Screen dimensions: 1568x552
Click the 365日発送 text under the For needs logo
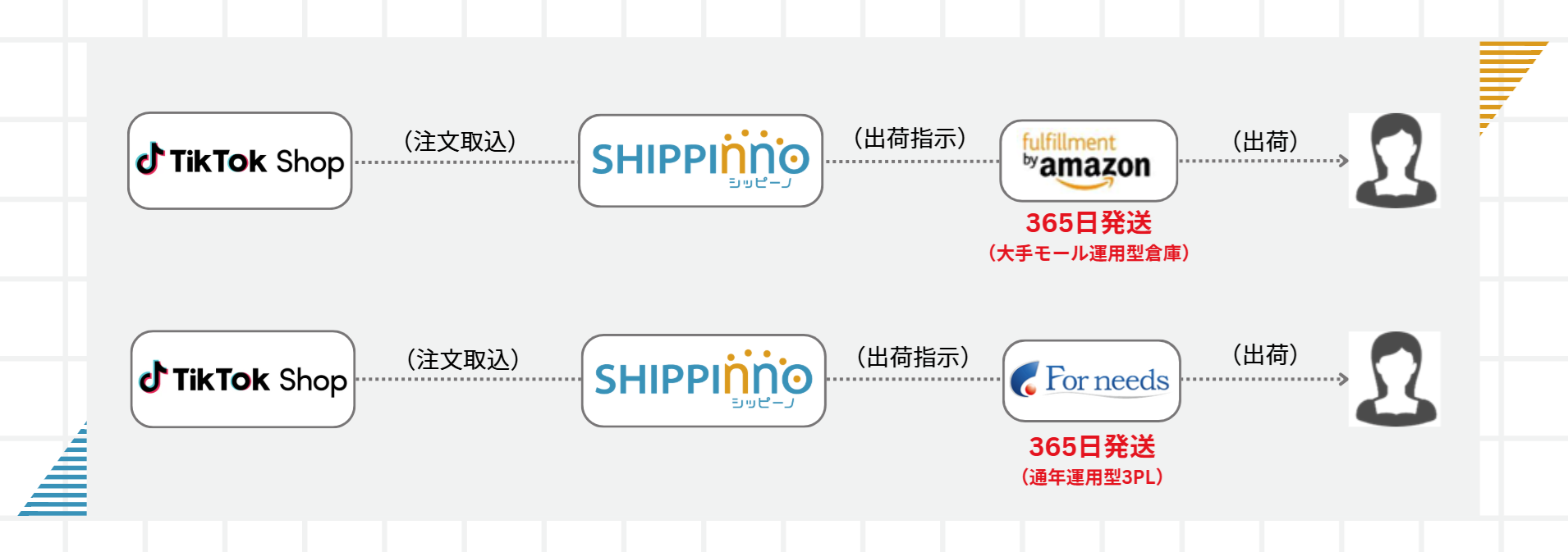coord(1092,447)
